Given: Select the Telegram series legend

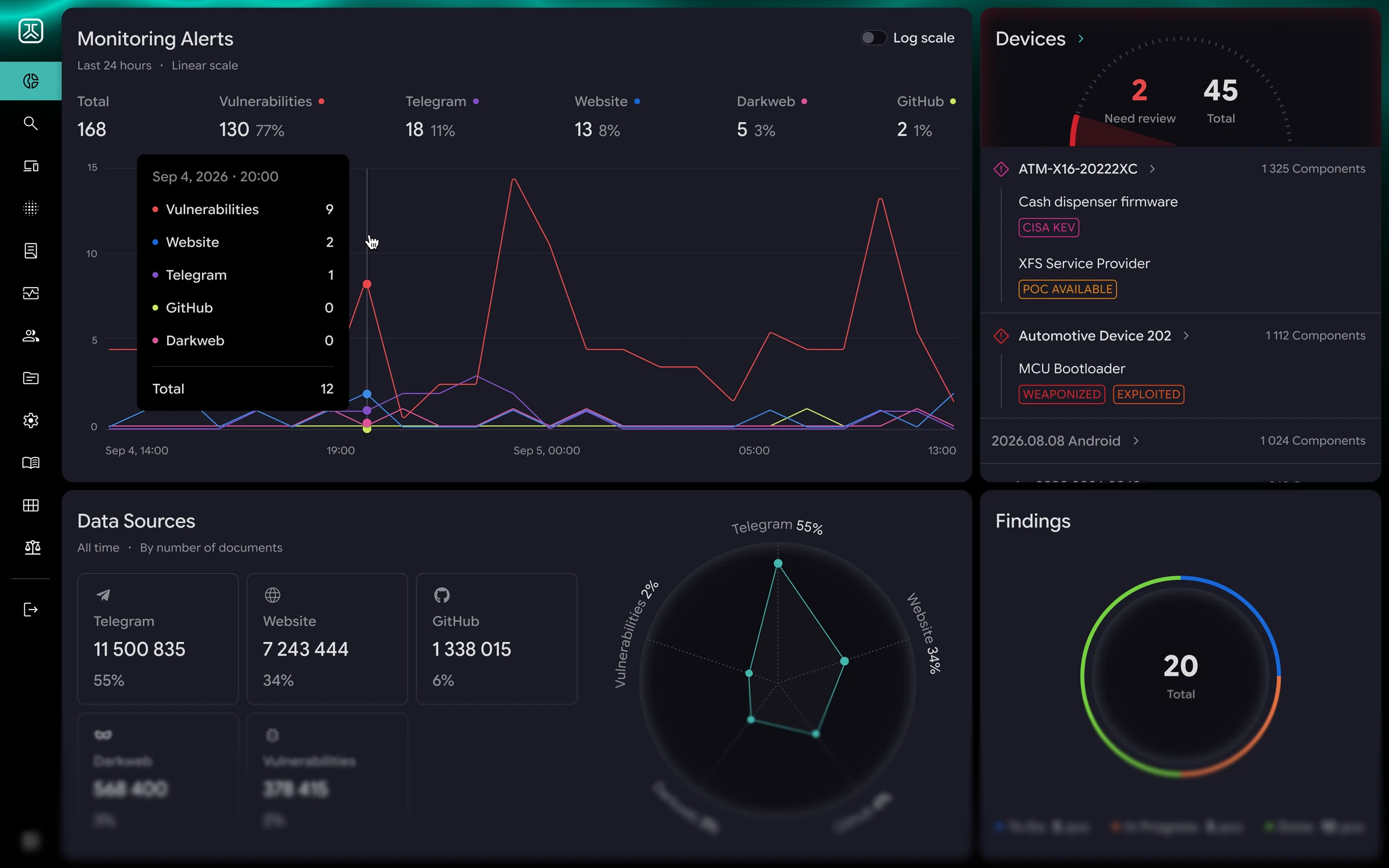Looking at the screenshot, I should [442, 101].
